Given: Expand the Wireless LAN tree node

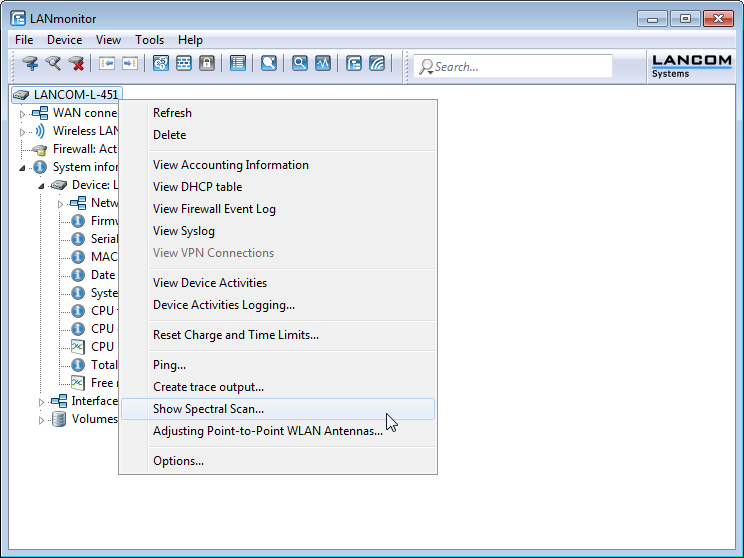Looking at the screenshot, I should pos(22,132).
